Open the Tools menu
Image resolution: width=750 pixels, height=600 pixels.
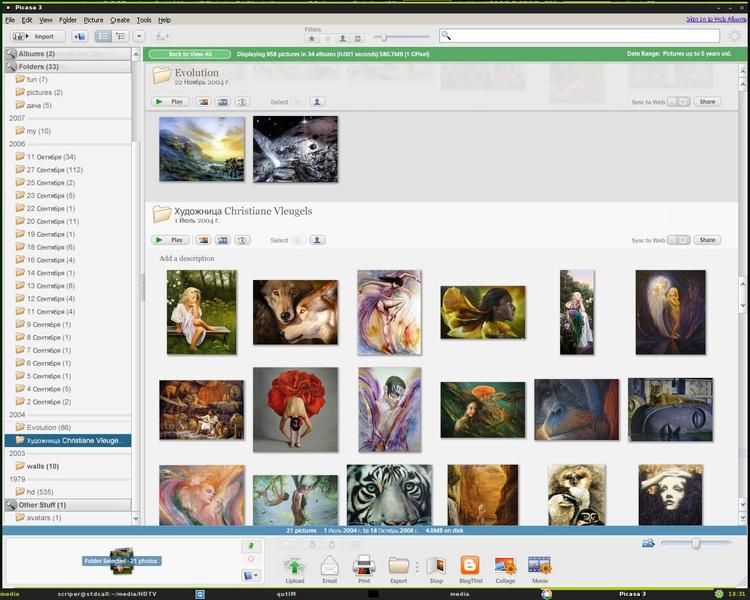[x=144, y=20]
